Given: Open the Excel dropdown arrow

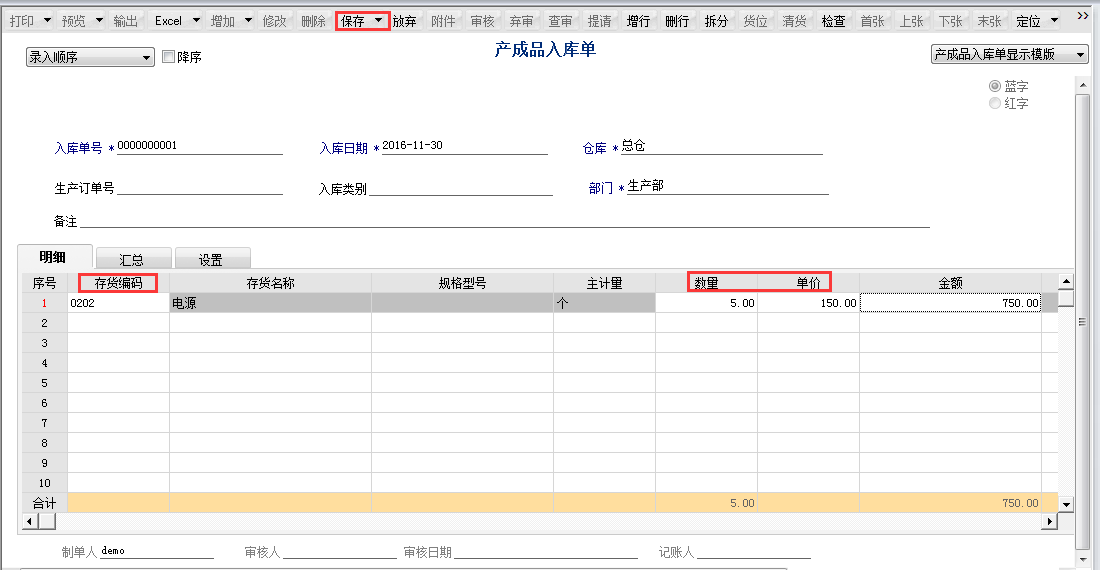Looking at the screenshot, I should [196, 20].
